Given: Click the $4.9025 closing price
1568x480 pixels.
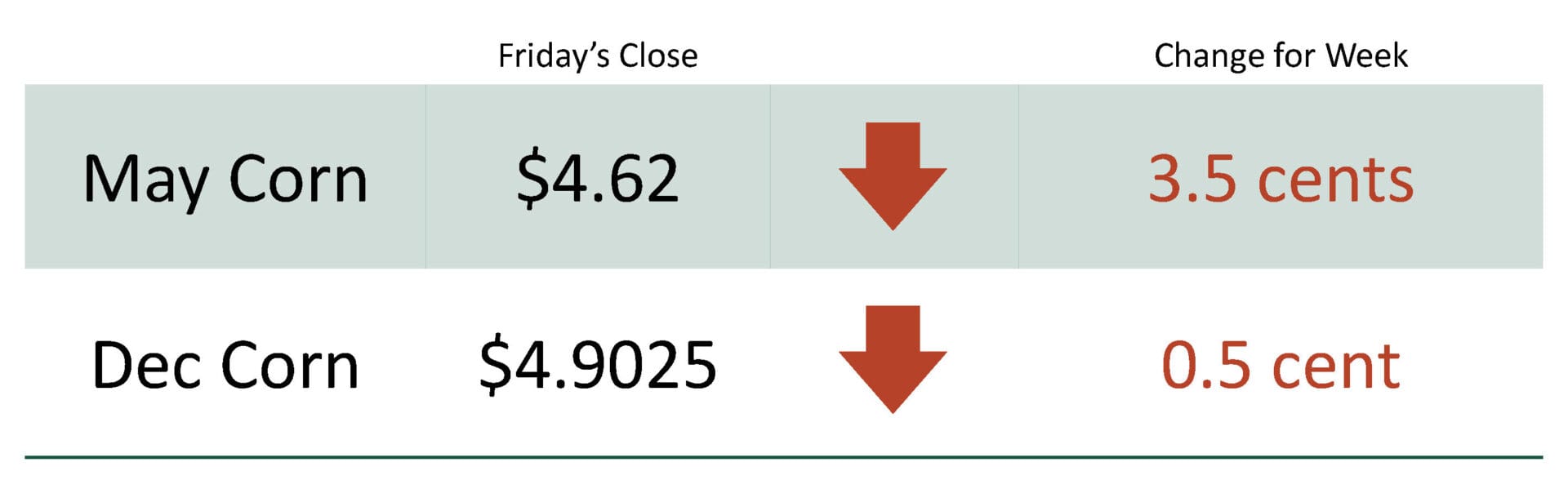Looking at the screenshot, I should tap(598, 364).
